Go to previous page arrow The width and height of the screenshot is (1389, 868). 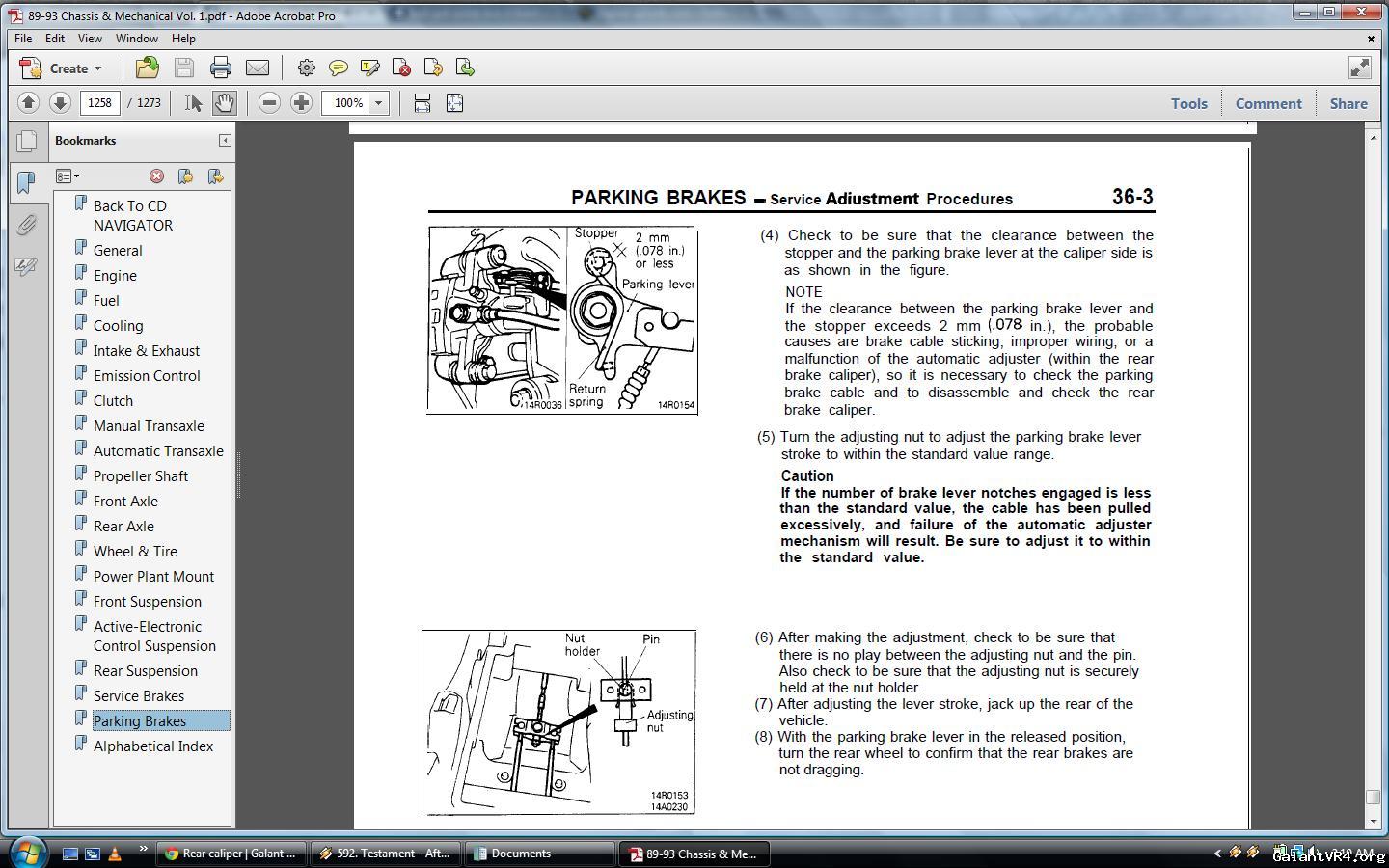[28, 103]
